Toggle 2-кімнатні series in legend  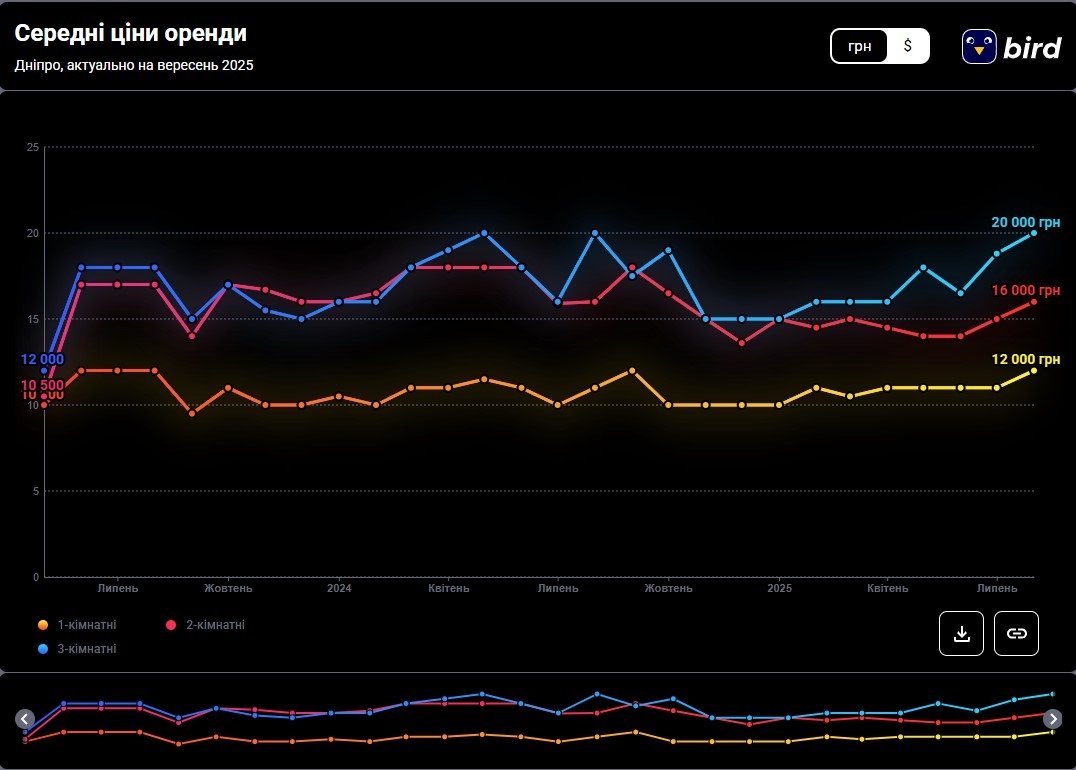point(215,625)
